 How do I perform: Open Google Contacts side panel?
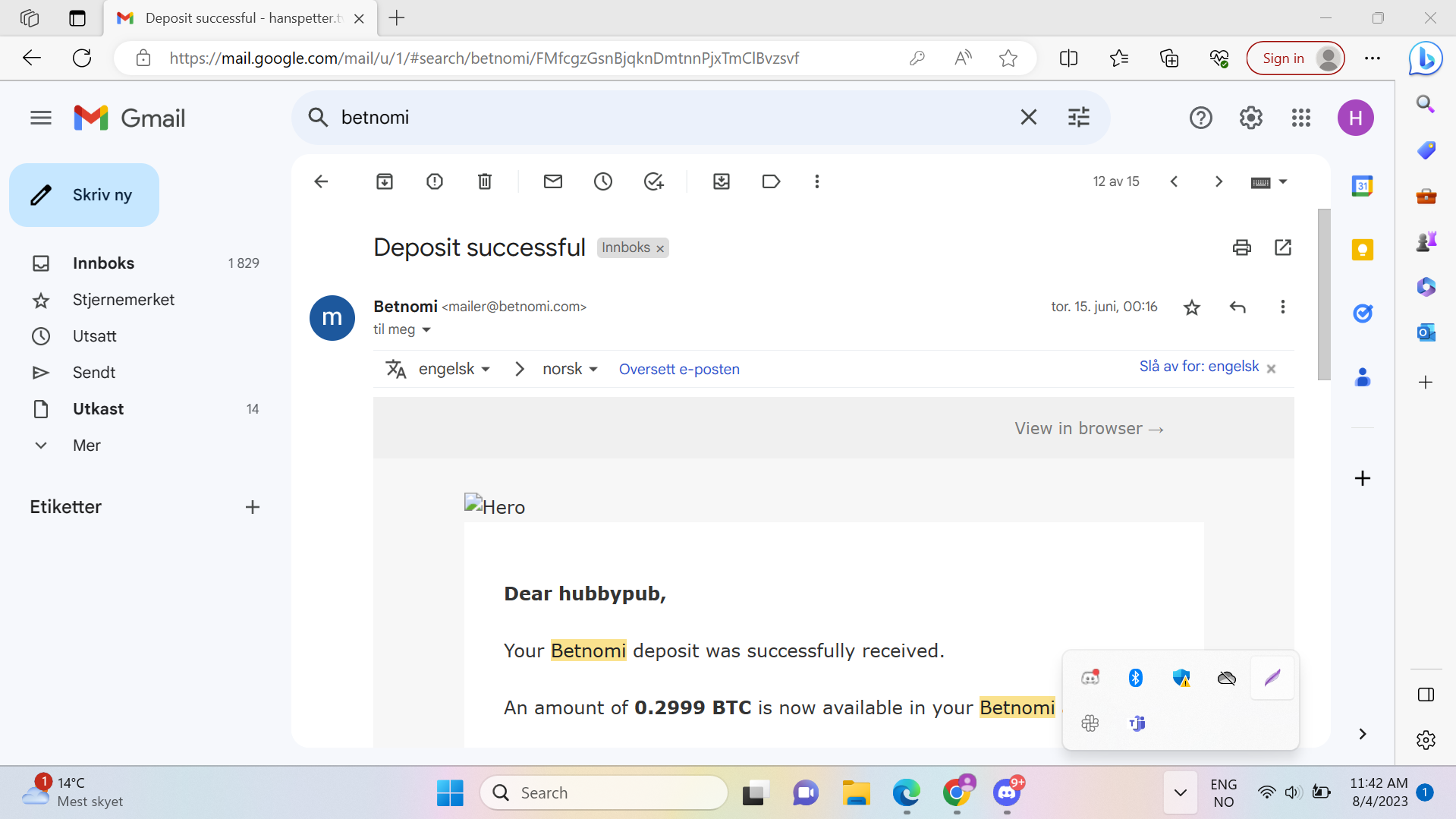click(1363, 377)
